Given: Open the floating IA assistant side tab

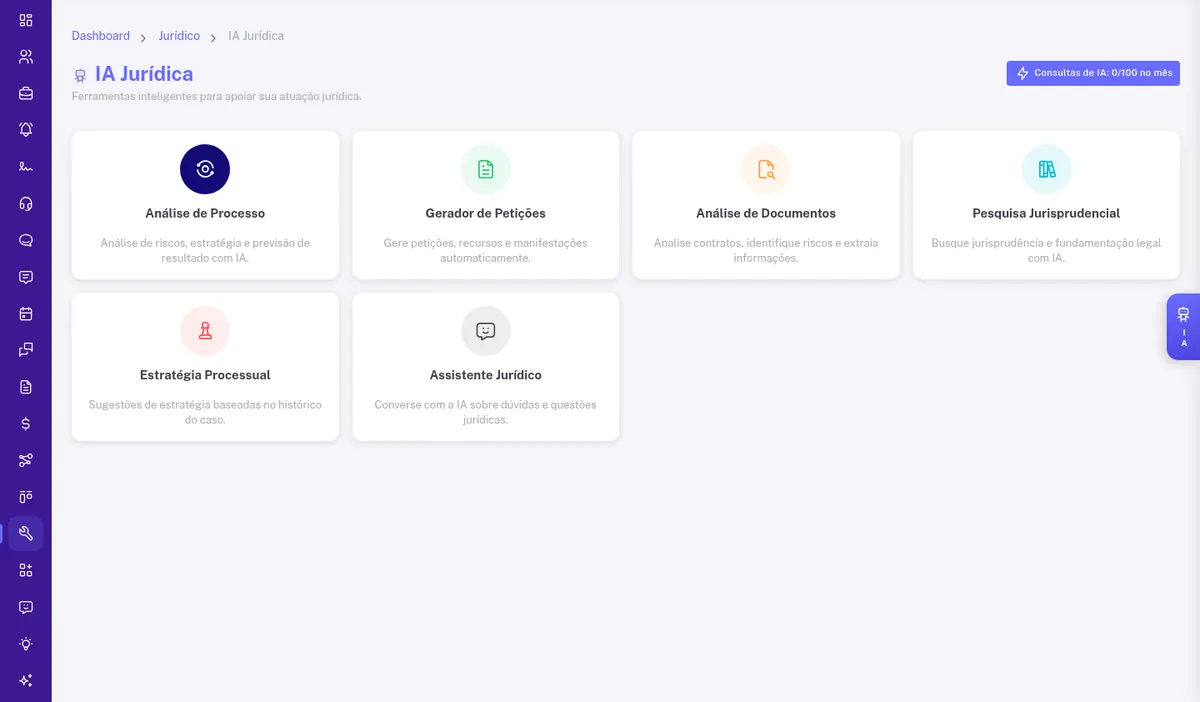Looking at the screenshot, I should click(1184, 327).
